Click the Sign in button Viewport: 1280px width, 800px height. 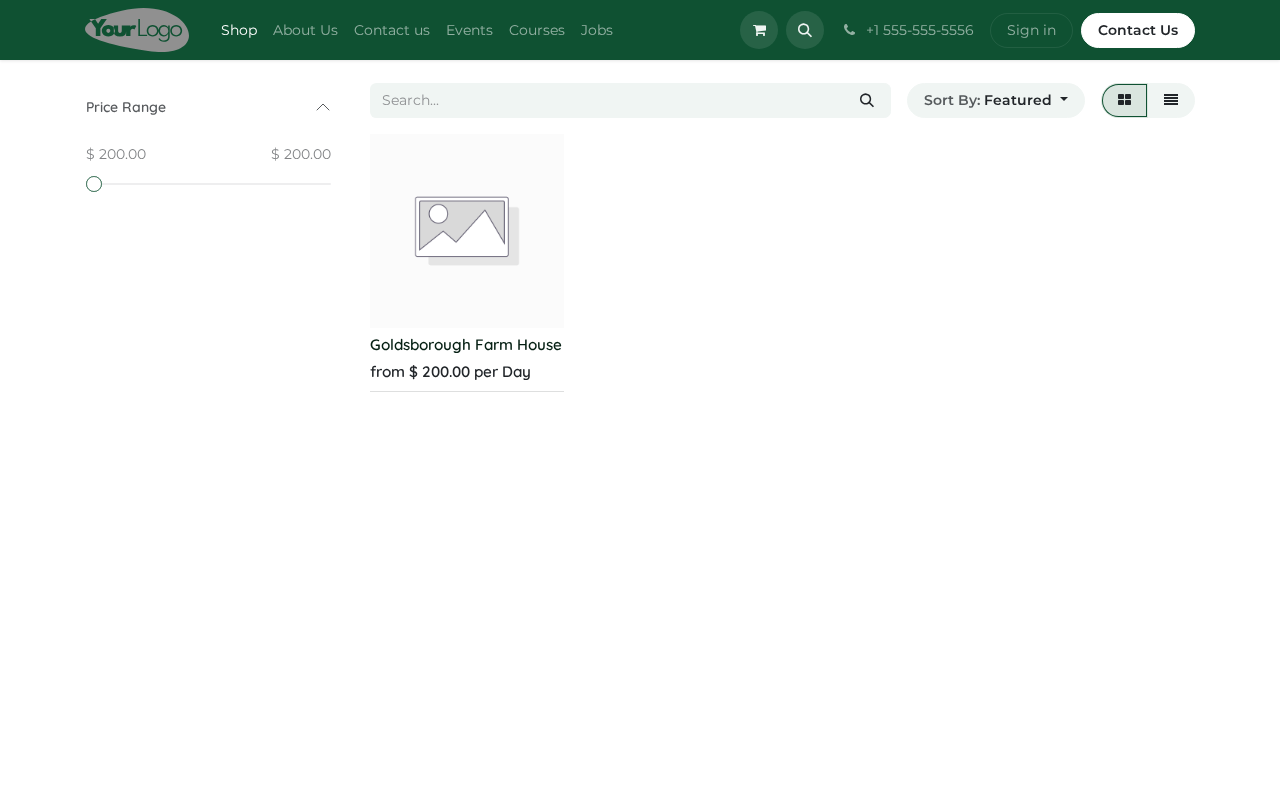point(1031,30)
